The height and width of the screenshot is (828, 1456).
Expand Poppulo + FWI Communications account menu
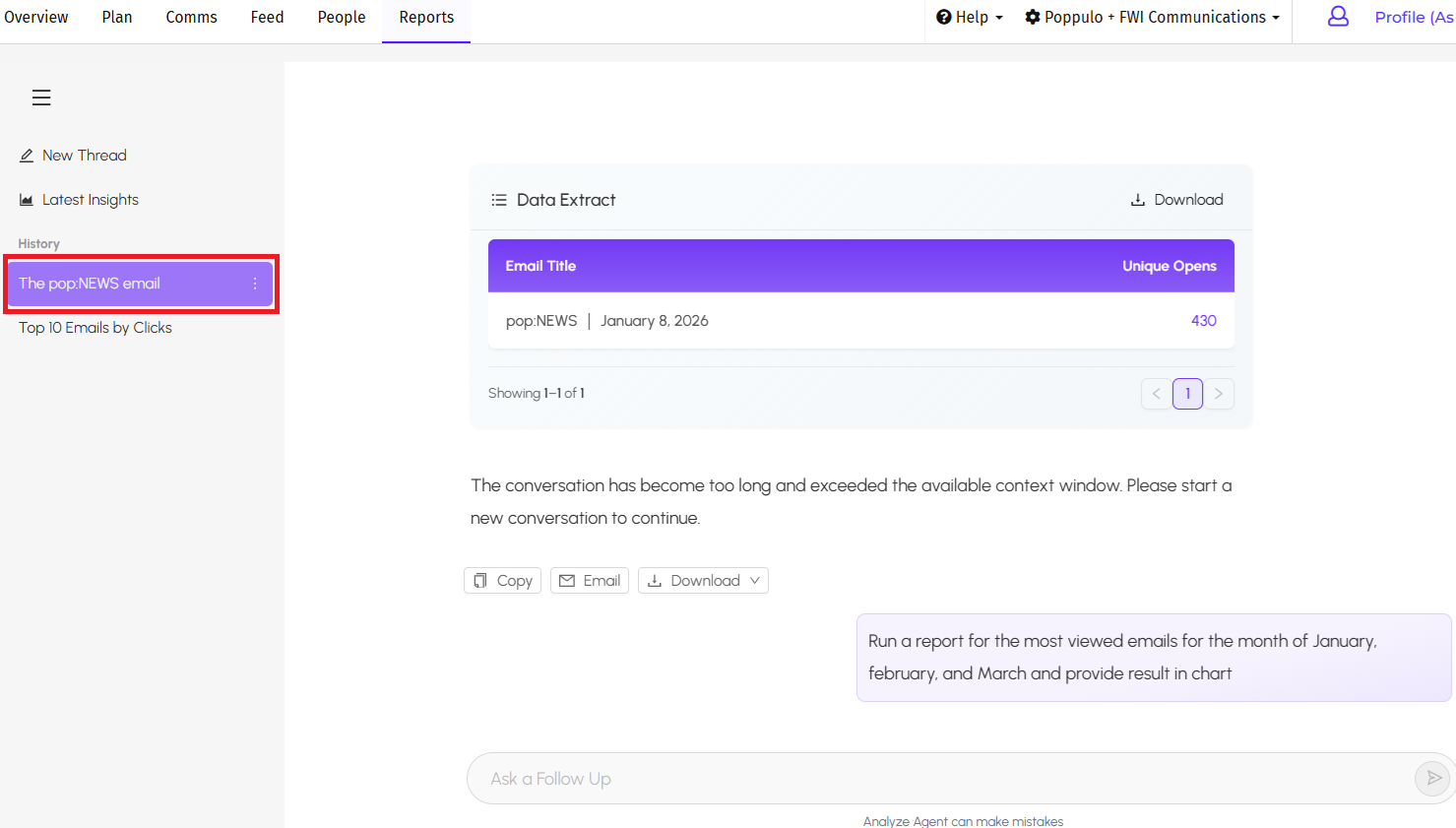click(x=1153, y=18)
